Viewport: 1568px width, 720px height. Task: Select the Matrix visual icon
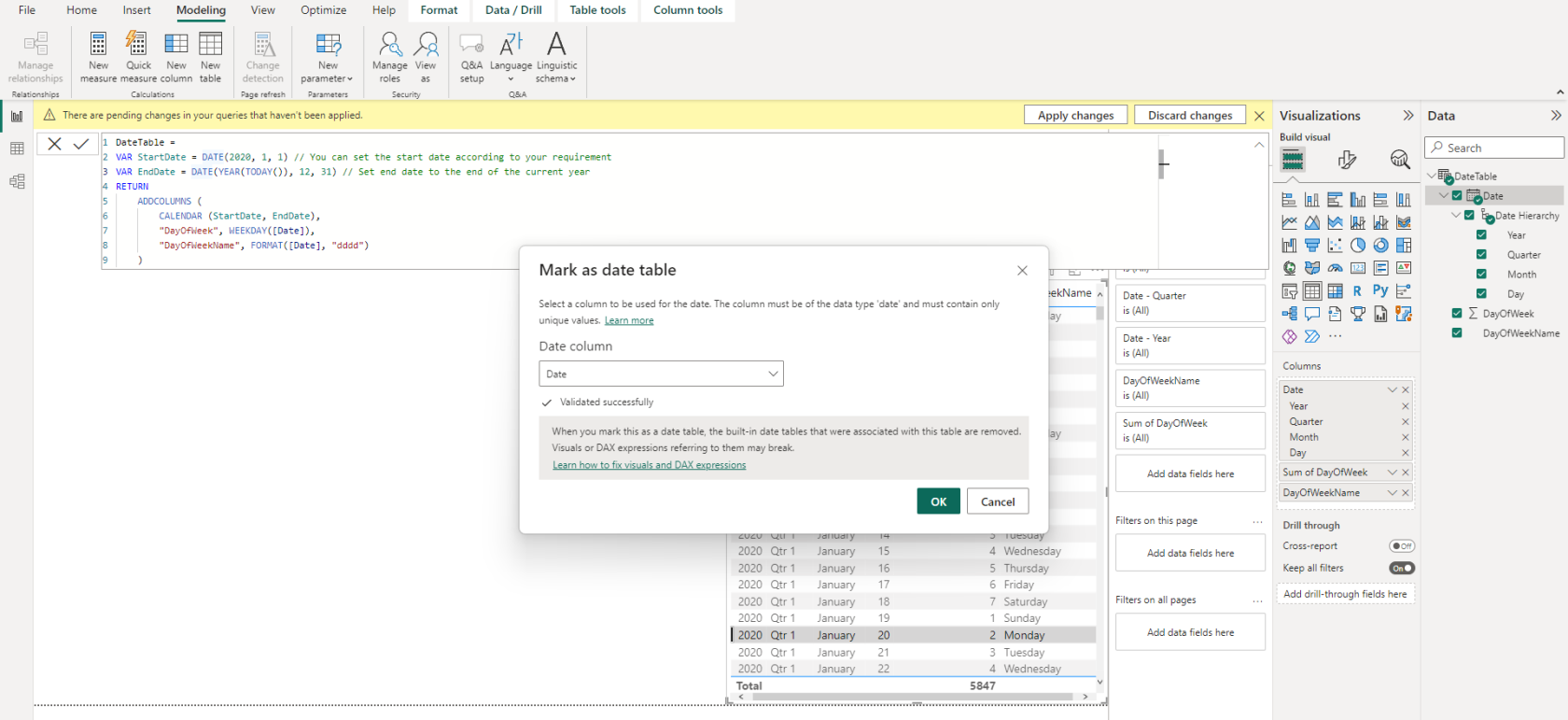tap(1335, 290)
